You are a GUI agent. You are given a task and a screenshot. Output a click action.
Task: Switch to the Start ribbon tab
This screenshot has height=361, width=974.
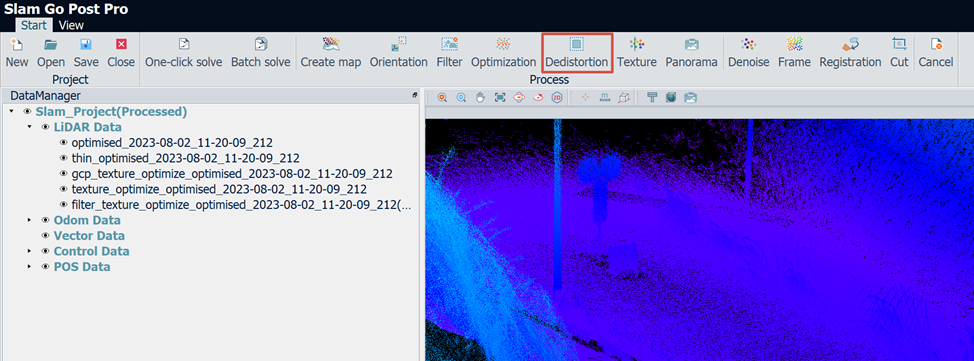(x=34, y=25)
